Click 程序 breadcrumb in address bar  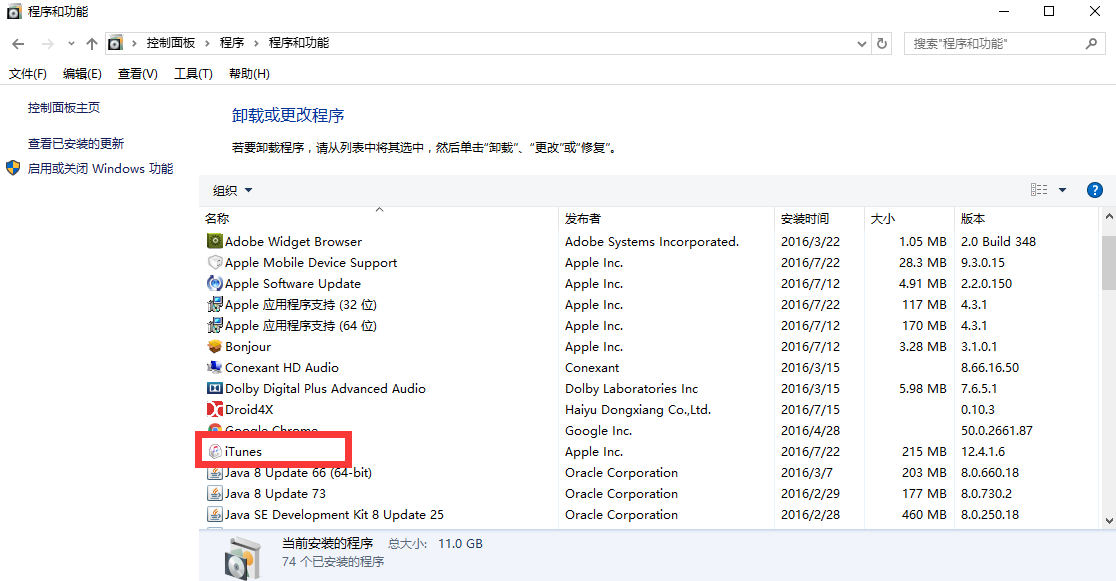[x=232, y=43]
